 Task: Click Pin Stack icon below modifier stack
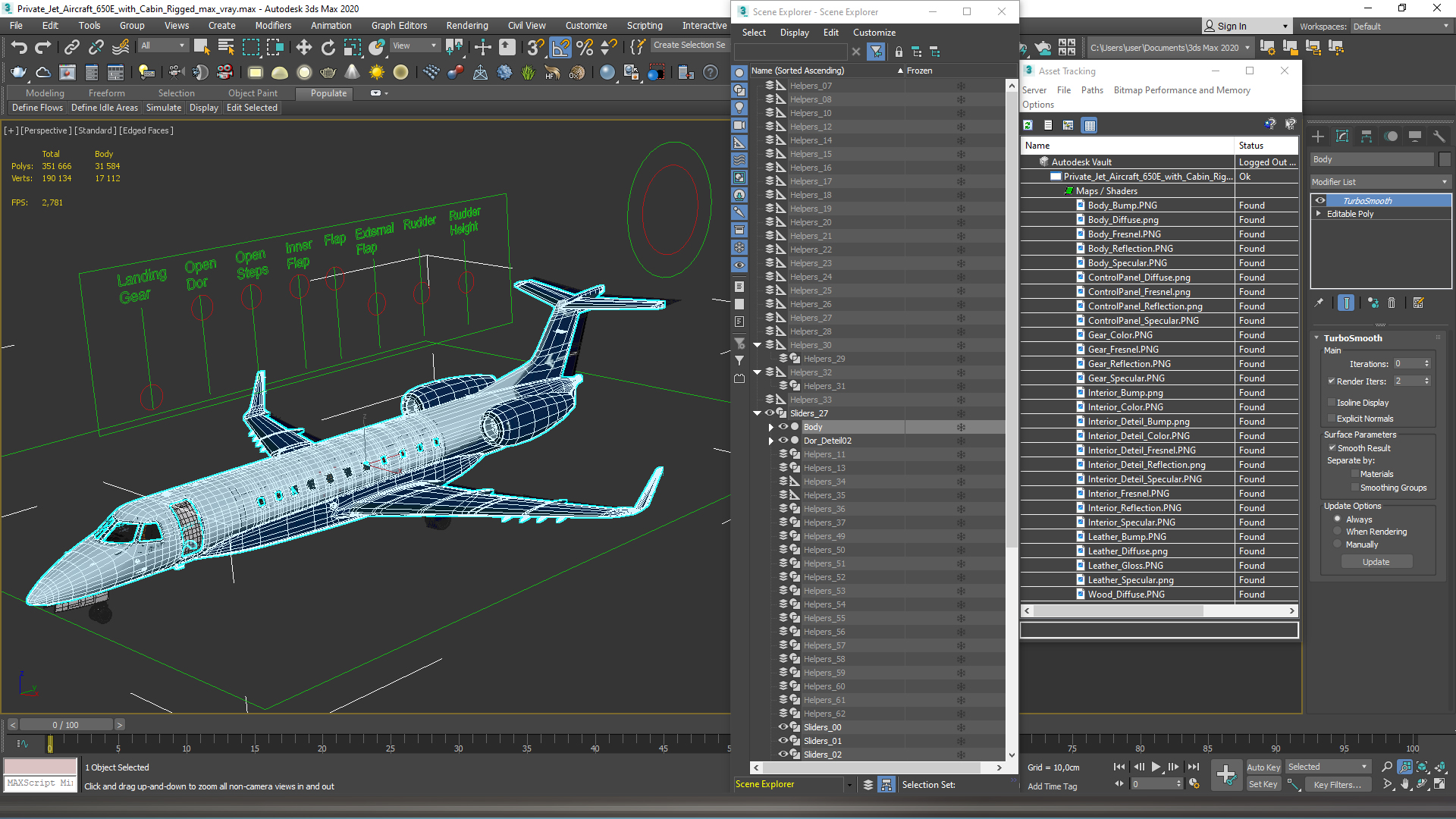[x=1319, y=303]
